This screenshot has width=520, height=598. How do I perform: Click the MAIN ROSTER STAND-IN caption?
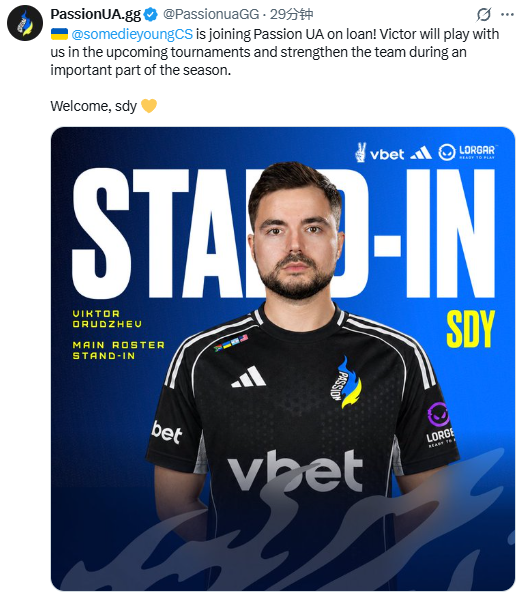tap(119, 350)
